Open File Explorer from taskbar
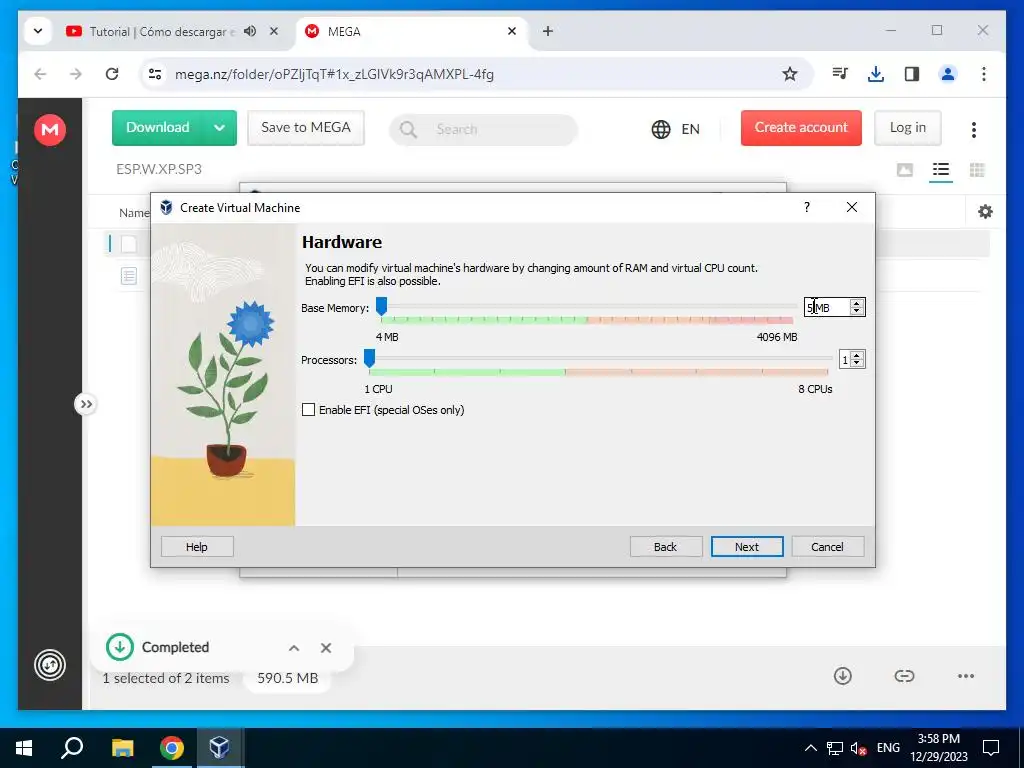Image resolution: width=1024 pixels, height=768 pixels. 122,748
